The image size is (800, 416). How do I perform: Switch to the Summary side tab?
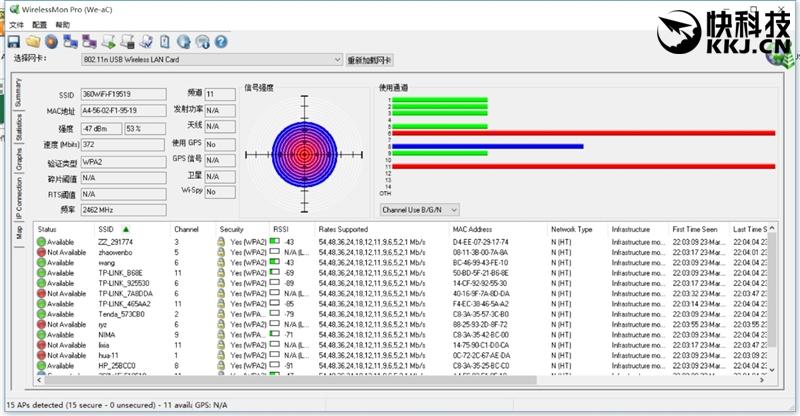click(18, 92)
